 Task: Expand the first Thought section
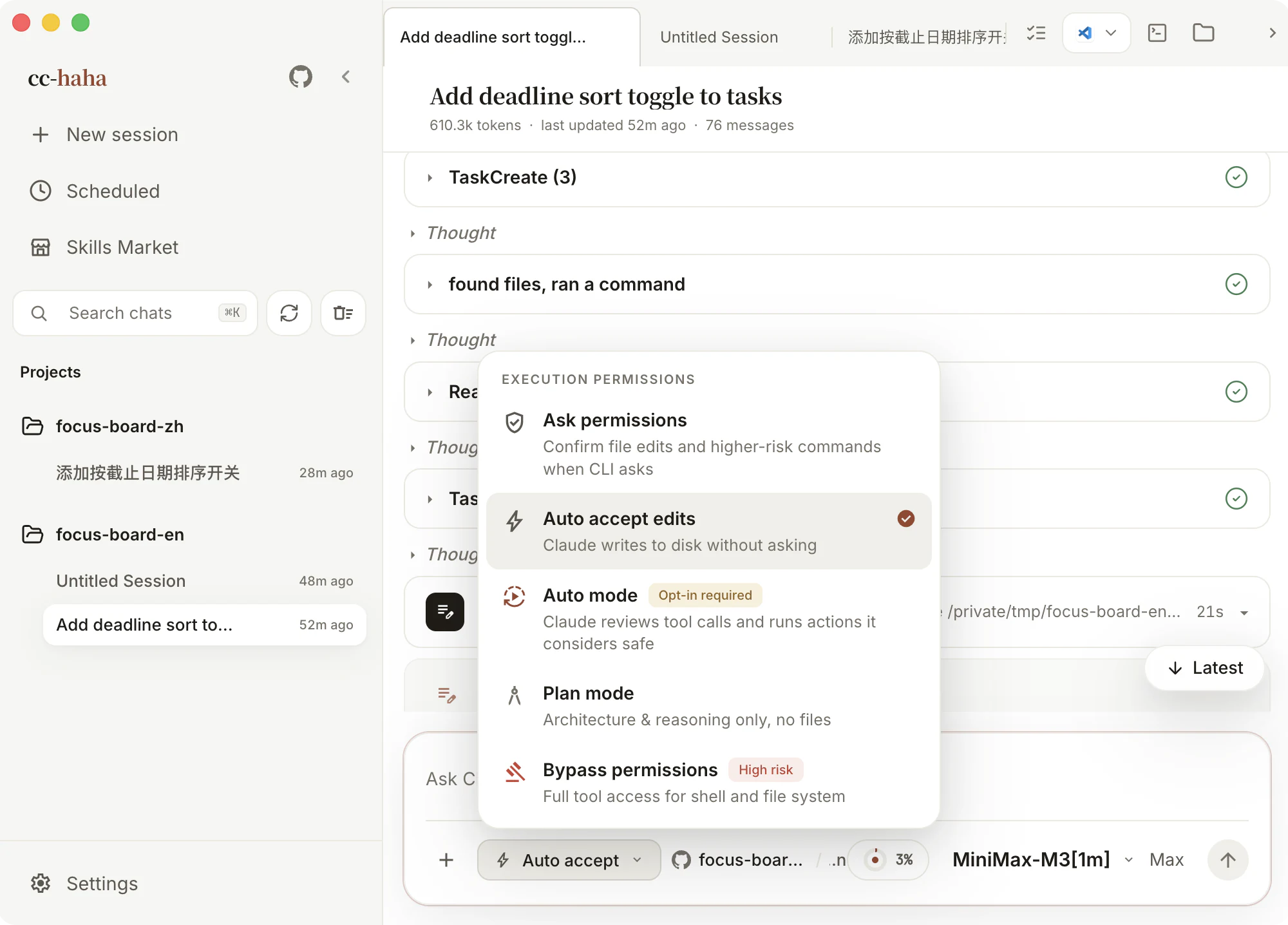[x=454, y=233]
